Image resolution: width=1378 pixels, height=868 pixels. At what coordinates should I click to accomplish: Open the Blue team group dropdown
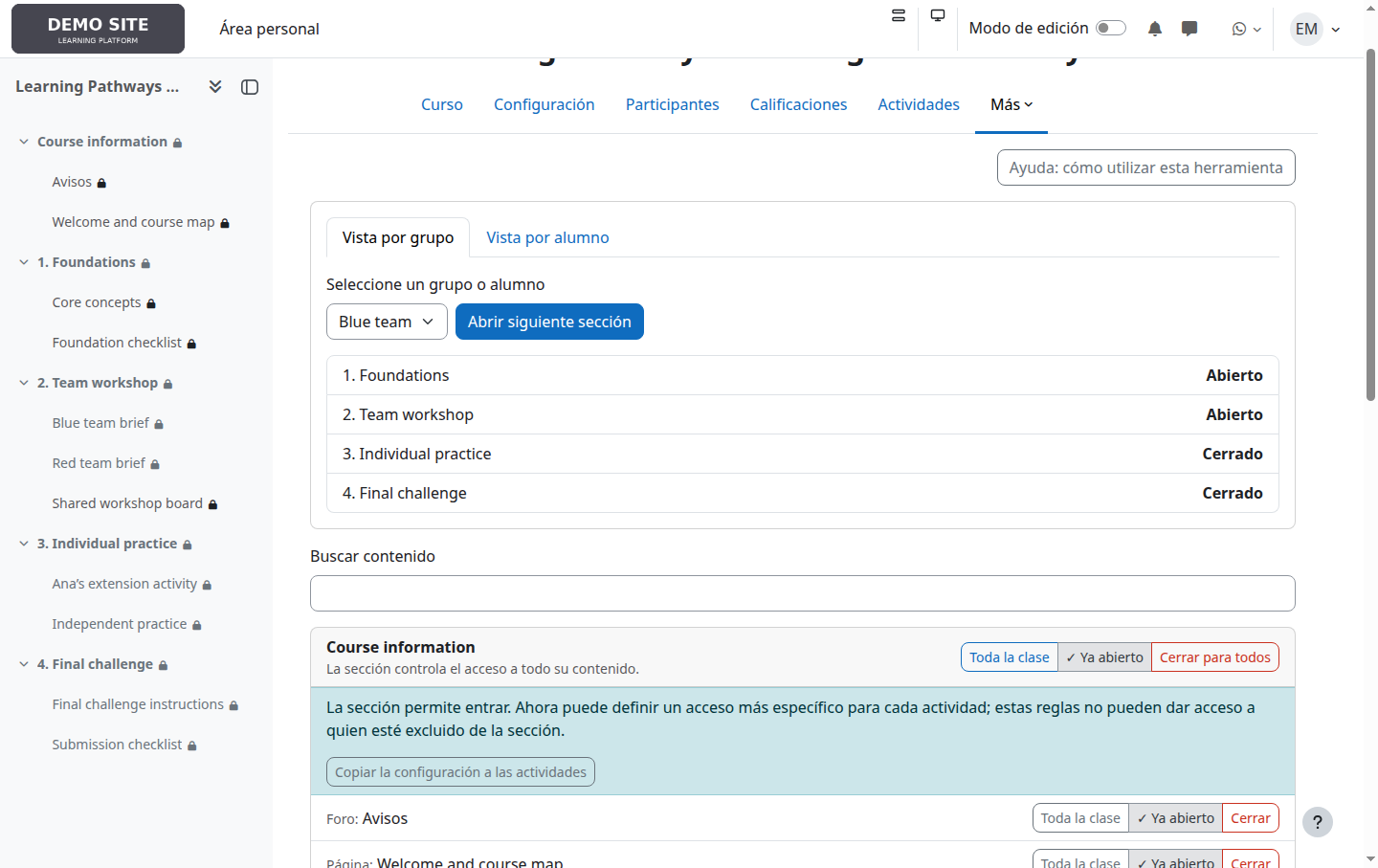[x=387, y=322]
